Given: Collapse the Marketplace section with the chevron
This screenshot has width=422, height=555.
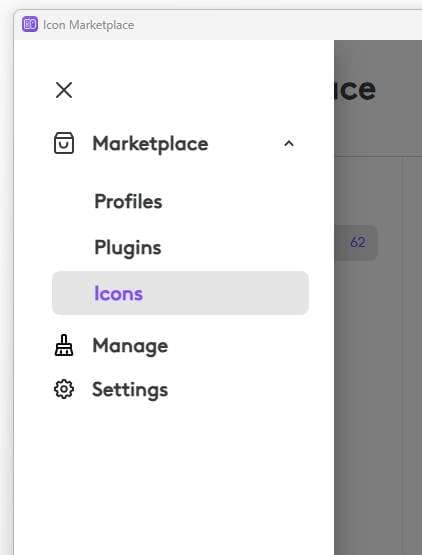Looking at the screenshot, I should (289, 144).
